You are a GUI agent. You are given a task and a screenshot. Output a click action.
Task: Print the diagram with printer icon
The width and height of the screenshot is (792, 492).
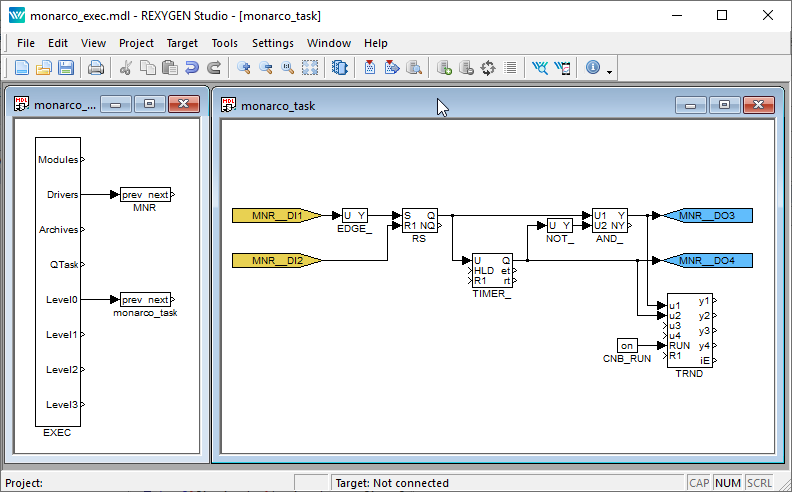[96, 68]
